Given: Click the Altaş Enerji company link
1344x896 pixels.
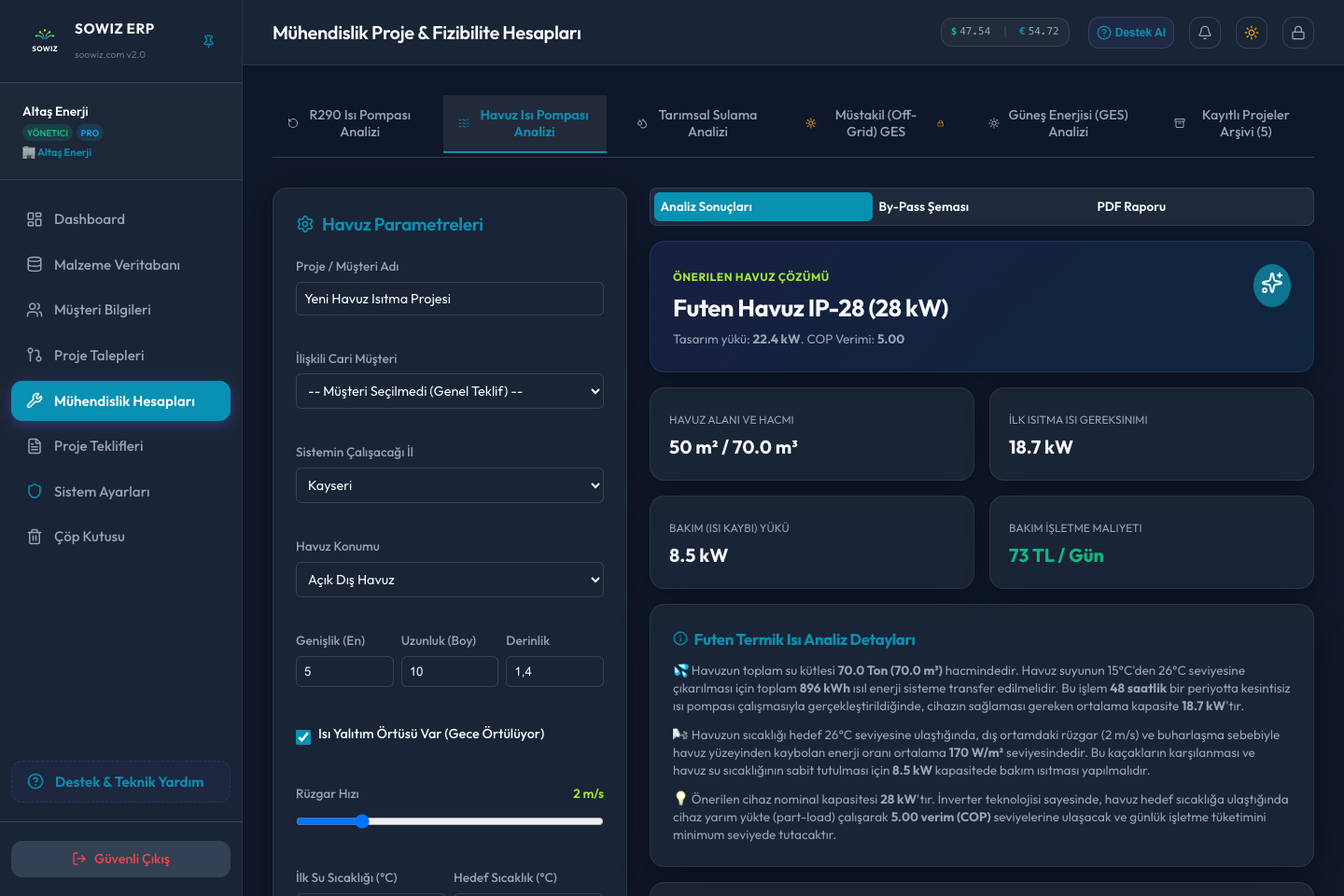Looking at the screenshot, I should 58,152.
